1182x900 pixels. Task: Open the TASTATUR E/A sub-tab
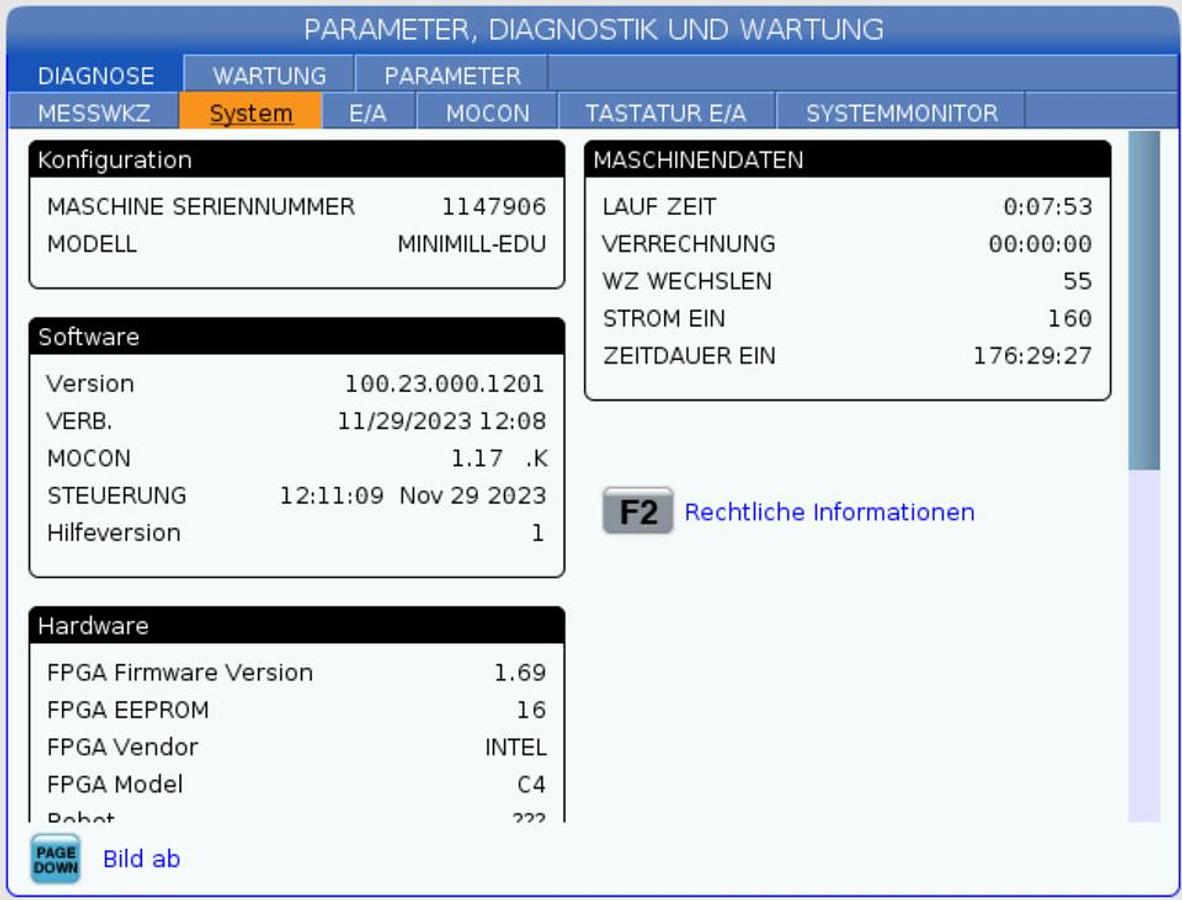click(666, 113)
